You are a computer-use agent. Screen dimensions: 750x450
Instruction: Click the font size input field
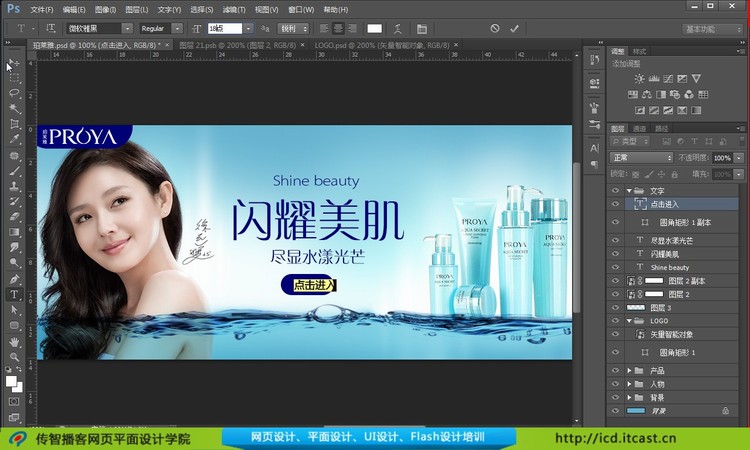[x=225, y=29]
